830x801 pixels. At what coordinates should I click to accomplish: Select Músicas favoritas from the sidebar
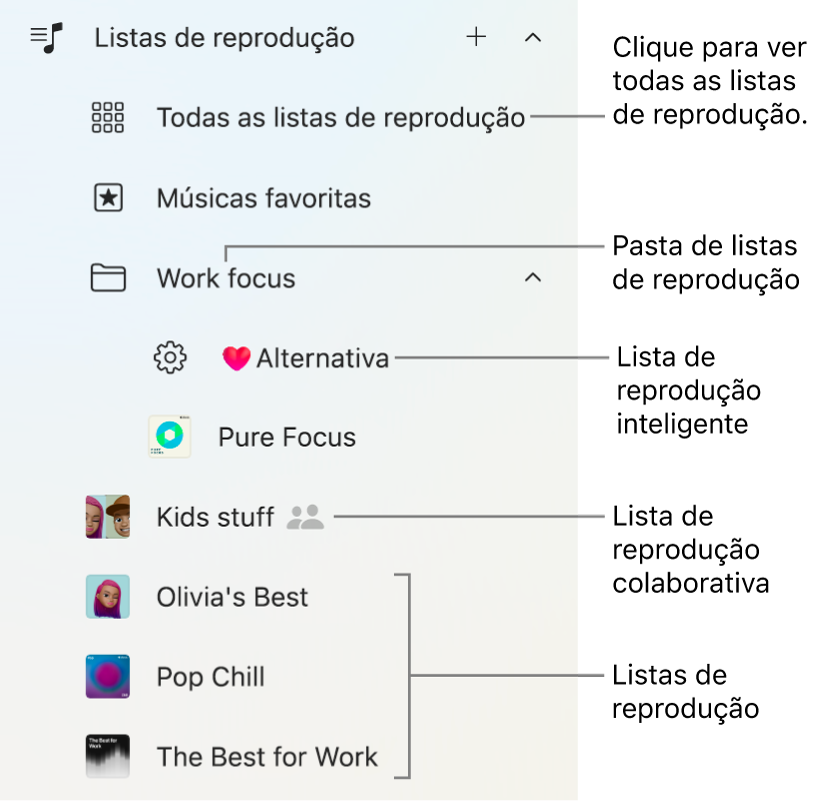pos(263,197)
